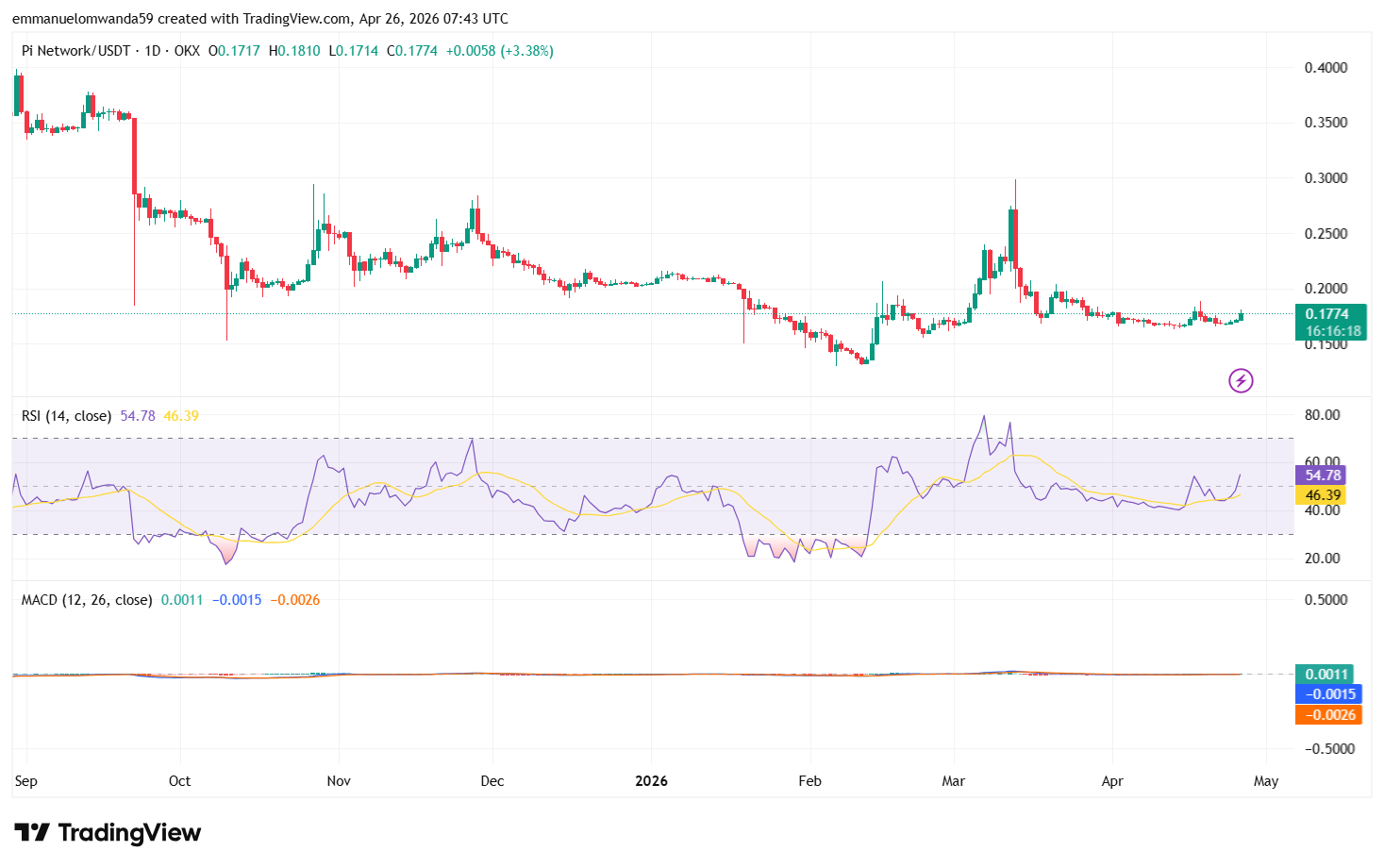Click the Sep label on time axis
The width and height of the screenshot is (1384, 868).
[26, 781]
